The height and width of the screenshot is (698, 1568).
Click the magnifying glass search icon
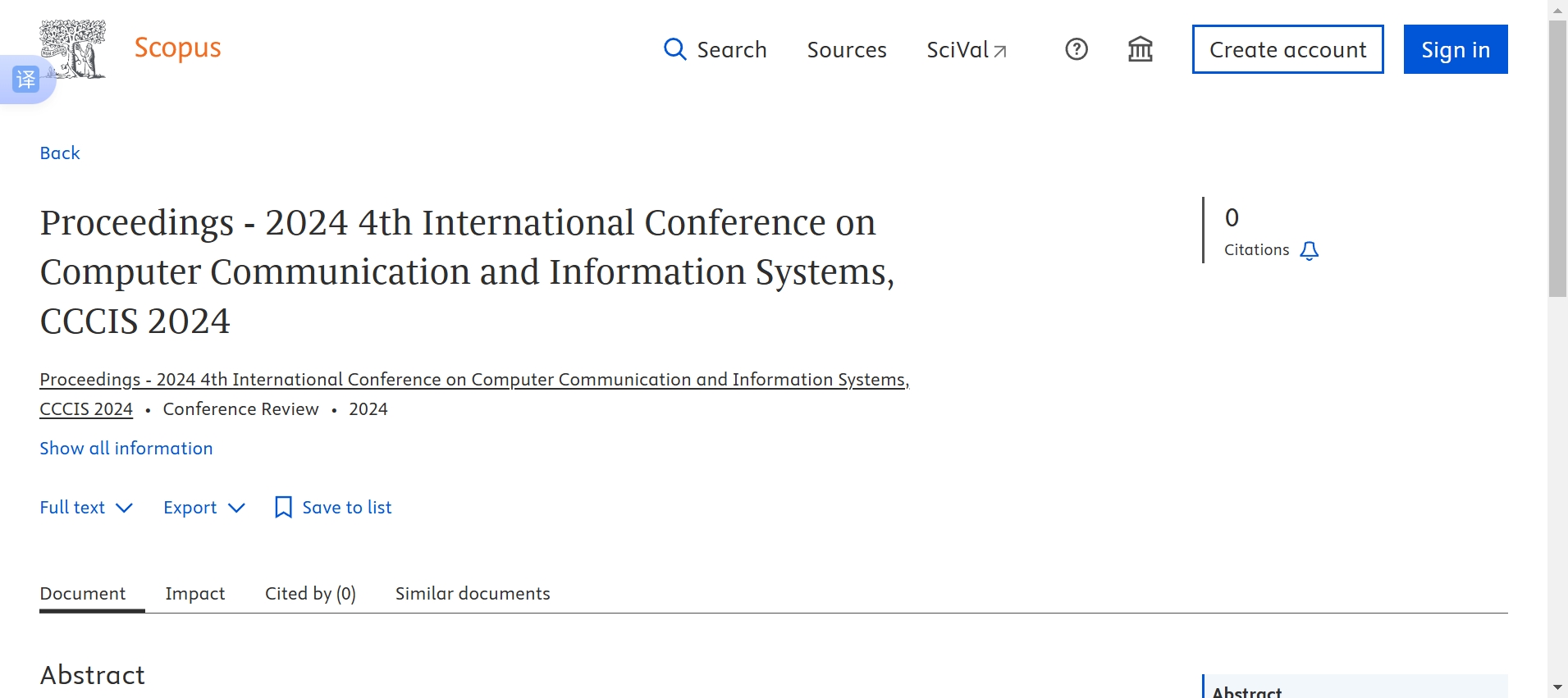[674, 49]
